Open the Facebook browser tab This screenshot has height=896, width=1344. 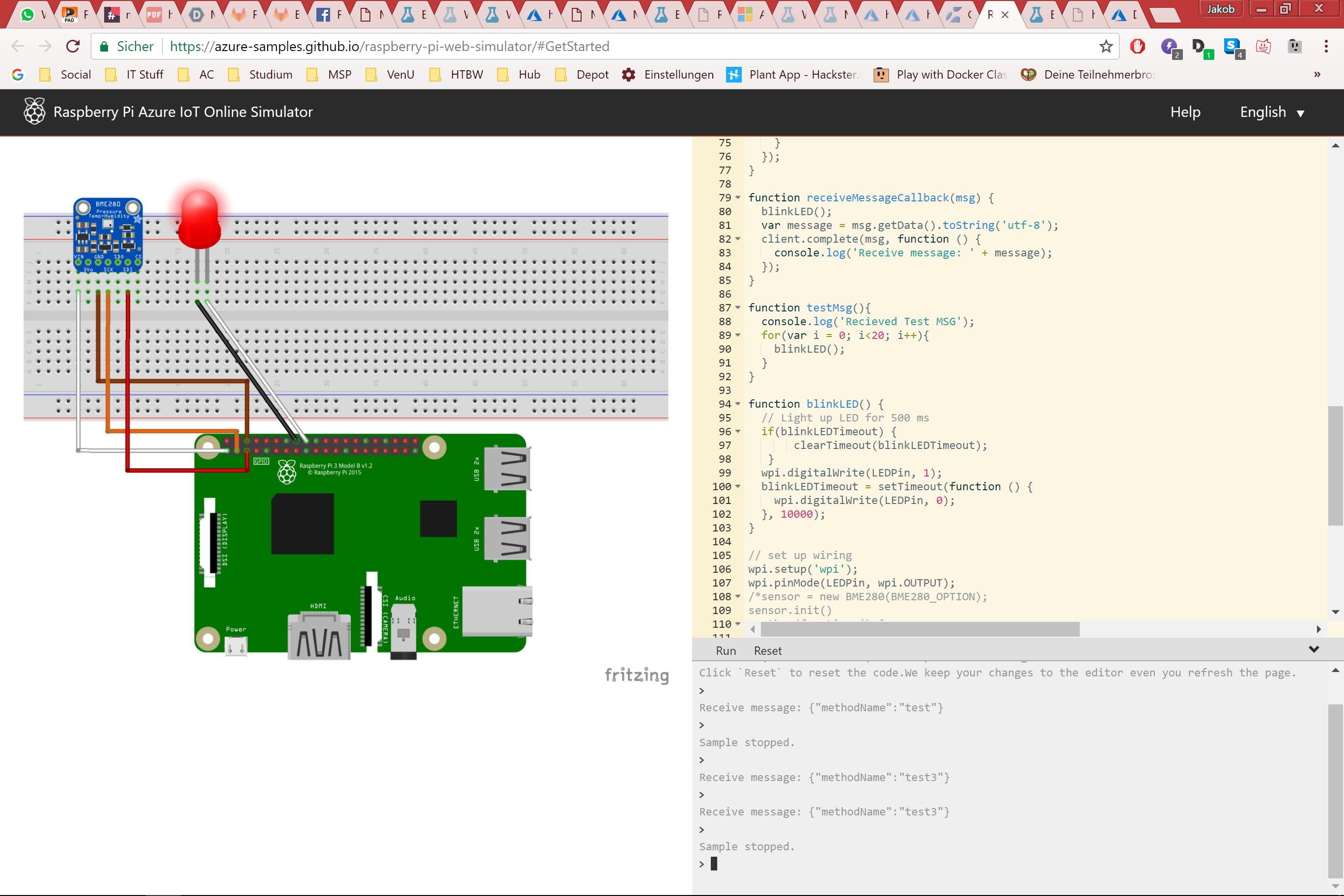pyautogui.click(x=323, y=14)
